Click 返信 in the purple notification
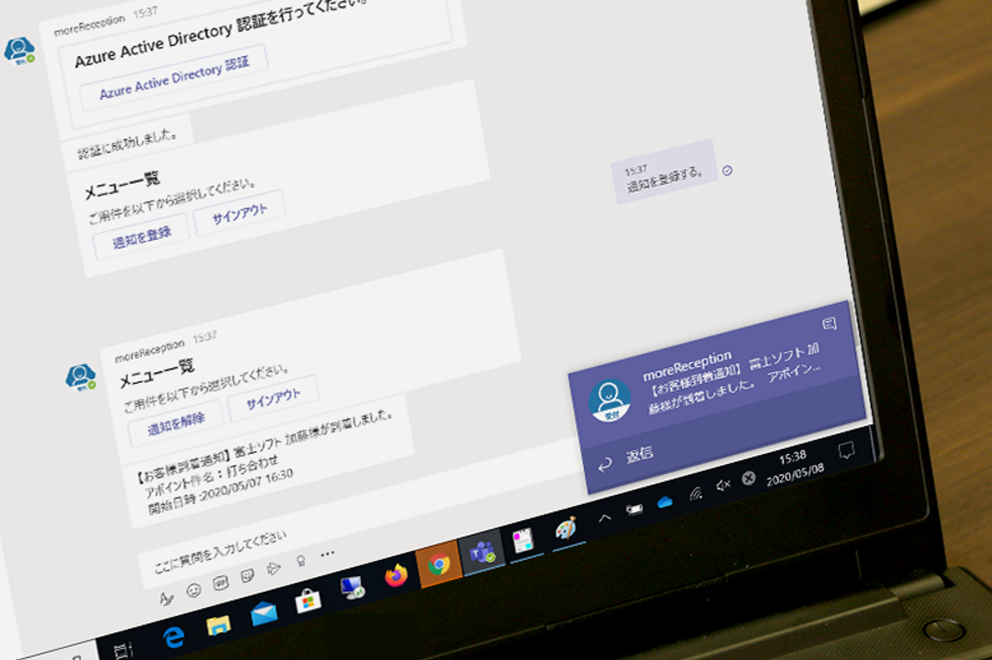This screenshot has height=660, width=992. pyautogui.click(x=639, y=455)
